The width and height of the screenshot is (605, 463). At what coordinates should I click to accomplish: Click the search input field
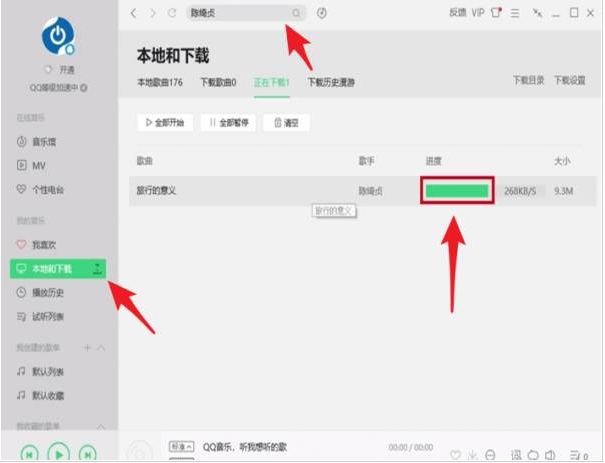[235, 14]
